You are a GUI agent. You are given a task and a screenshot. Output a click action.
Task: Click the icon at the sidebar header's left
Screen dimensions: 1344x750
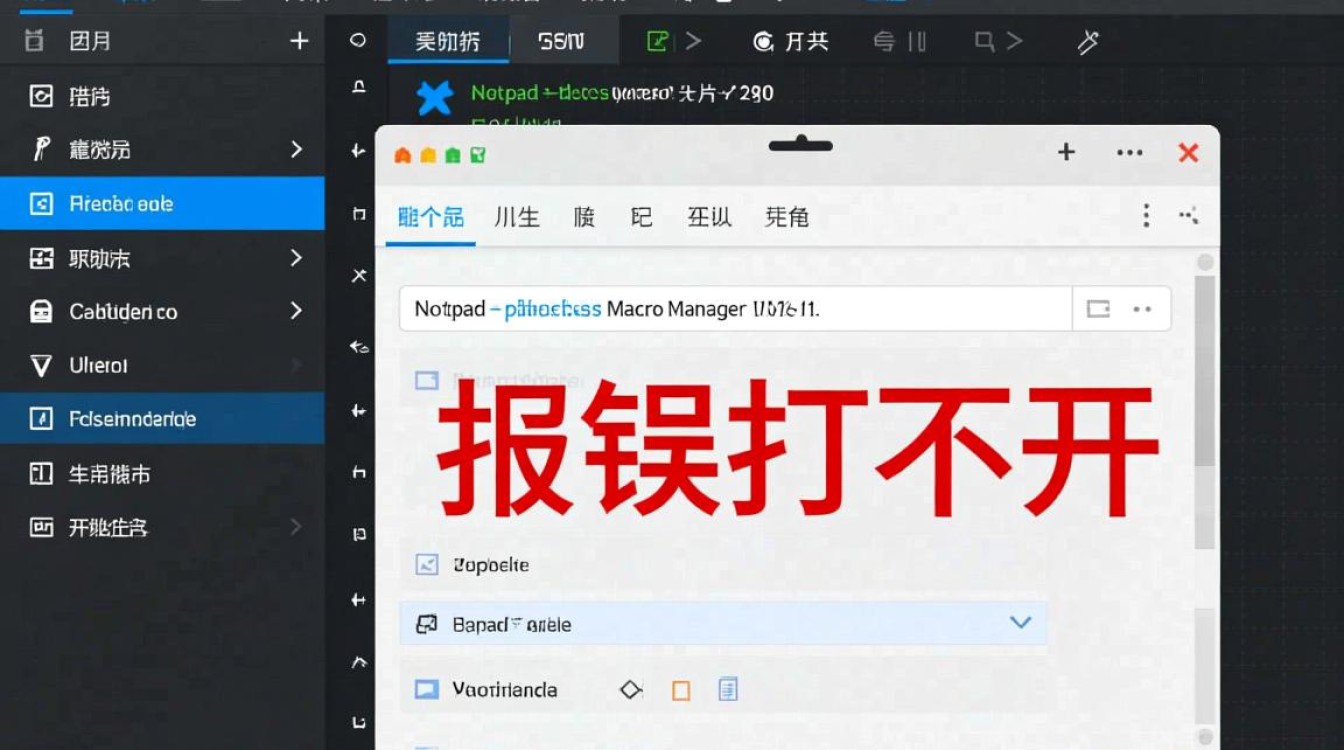(x=34, y=41)
